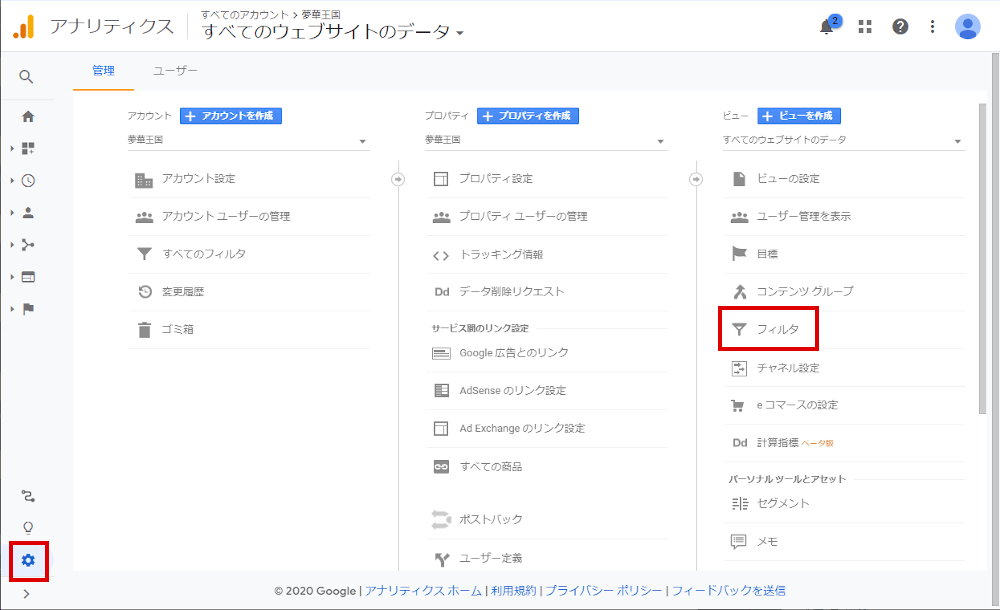The image size is (1000, 610).
Task: Open アカウント ユーザーの管理
Action: tap(249, 217)
